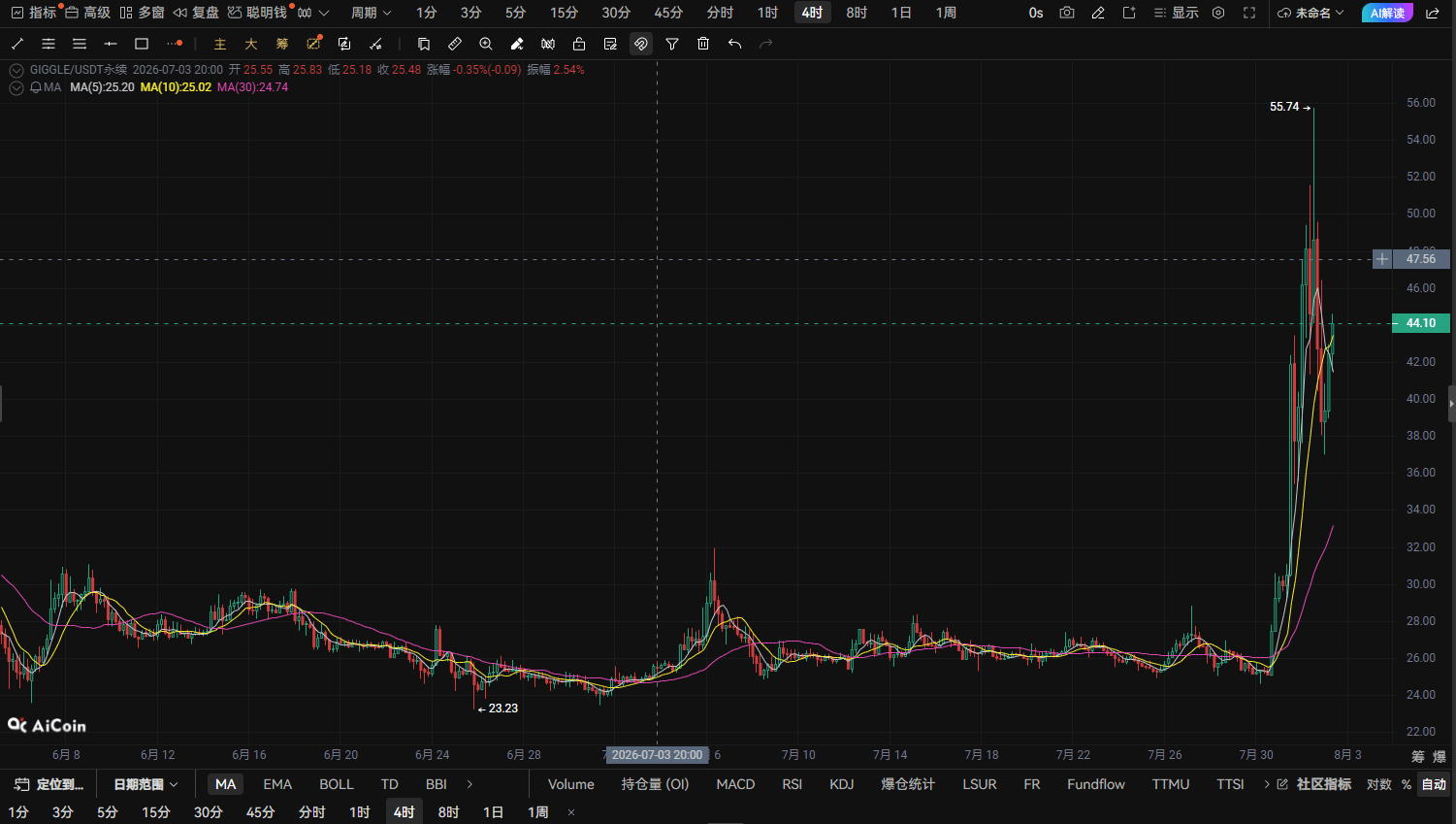Screen dimensions: 1456x824
Task: Open the 多窗 multi-window layout
Action: coord(142,13)
